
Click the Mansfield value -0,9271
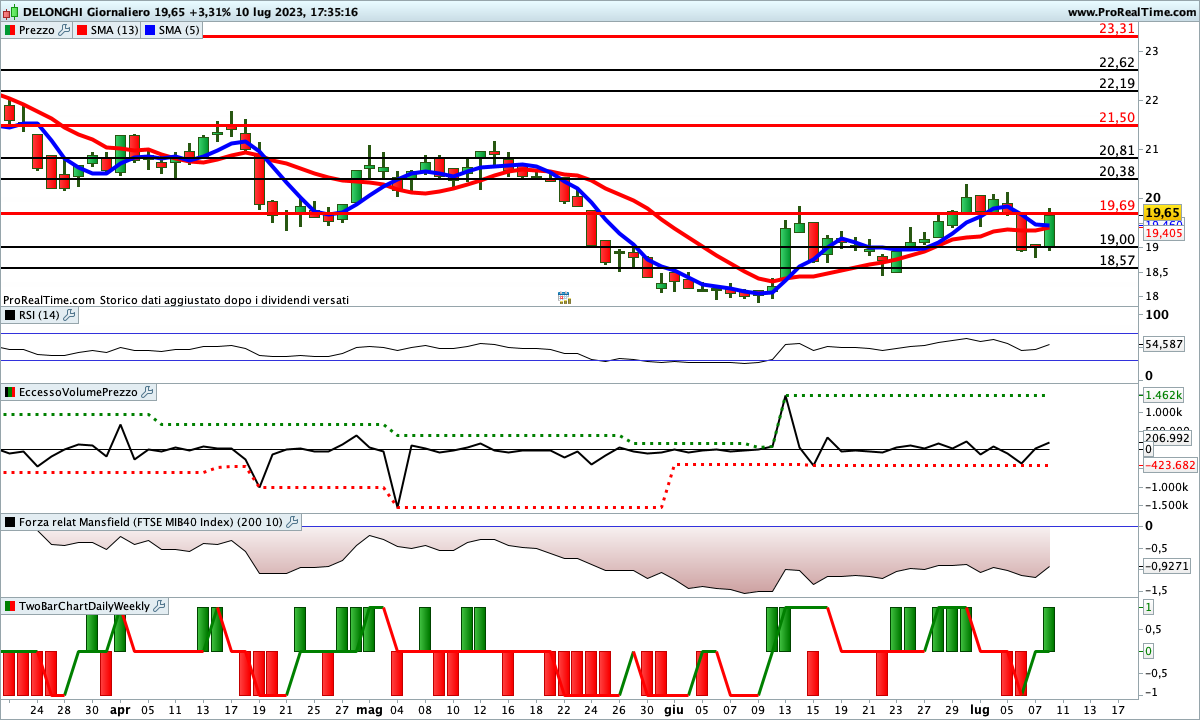pyautogui.click(x=1165, y=565)
